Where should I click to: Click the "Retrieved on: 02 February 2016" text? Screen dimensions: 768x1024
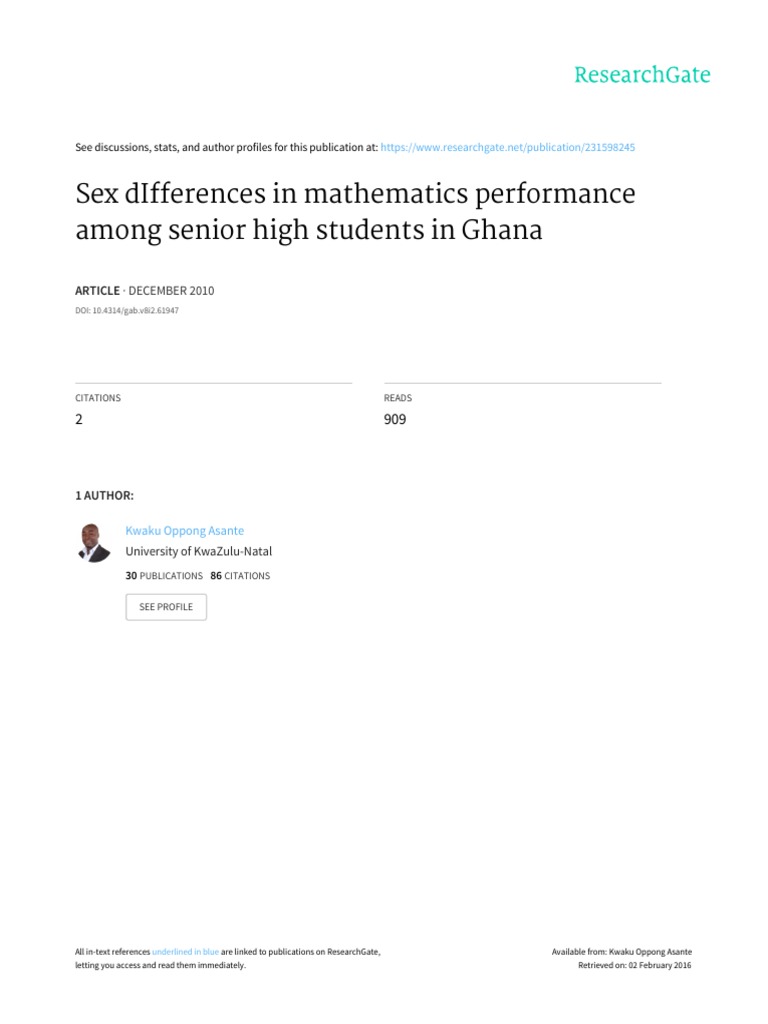(x=635, y=966)
